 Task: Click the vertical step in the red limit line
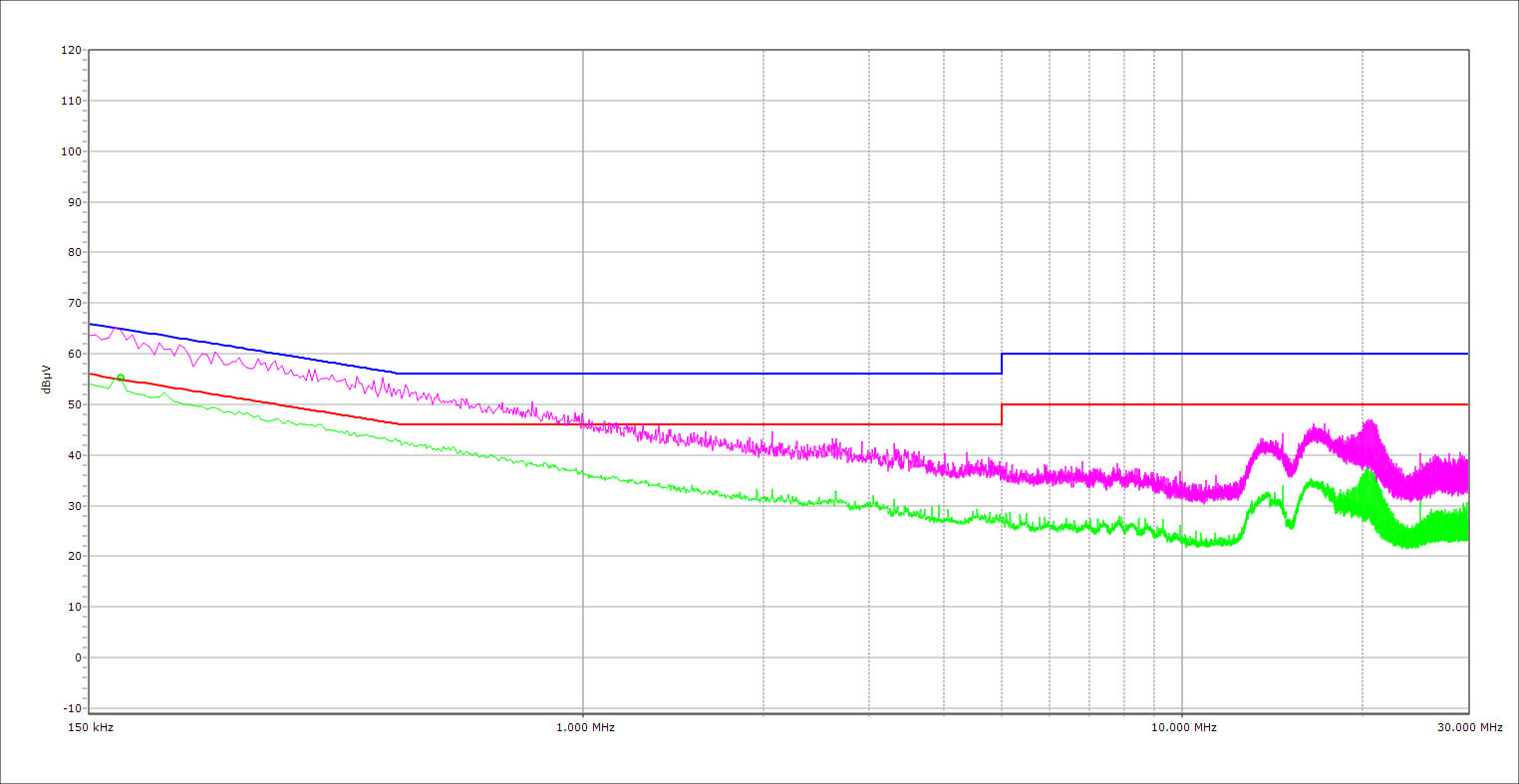pos(1002,414)
